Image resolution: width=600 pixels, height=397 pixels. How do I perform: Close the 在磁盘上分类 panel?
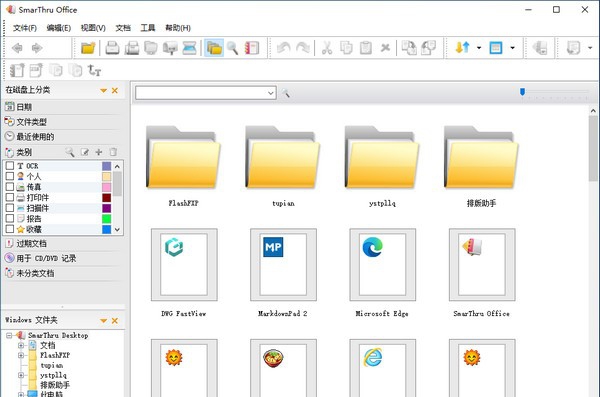[x=115, y=91]
